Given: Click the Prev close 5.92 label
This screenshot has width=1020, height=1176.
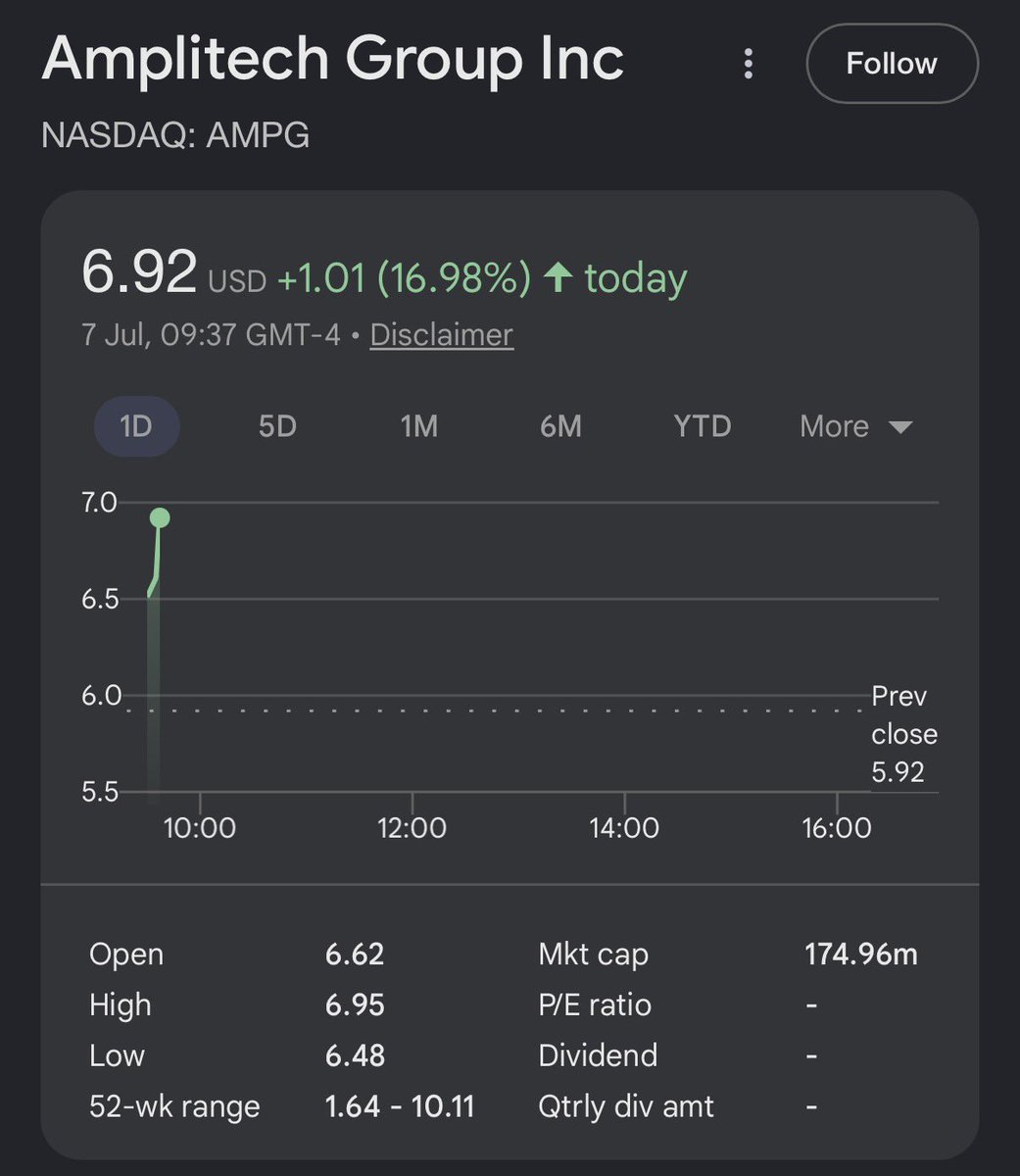Looking at the screenshot, I should [903, 734].
